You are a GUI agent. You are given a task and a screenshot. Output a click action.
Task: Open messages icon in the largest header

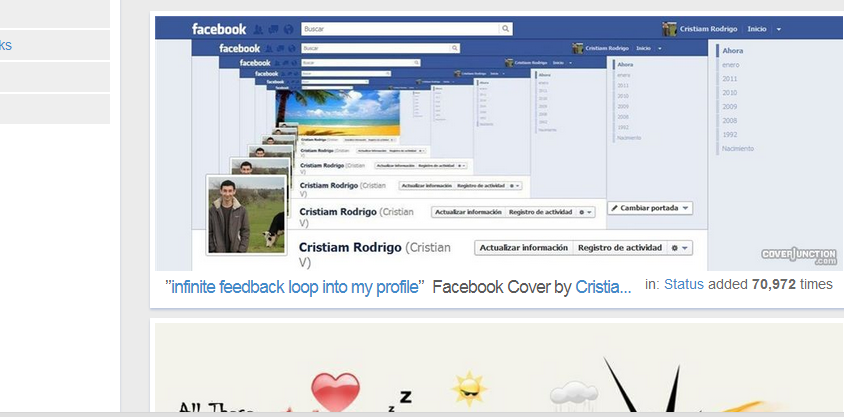273,29
